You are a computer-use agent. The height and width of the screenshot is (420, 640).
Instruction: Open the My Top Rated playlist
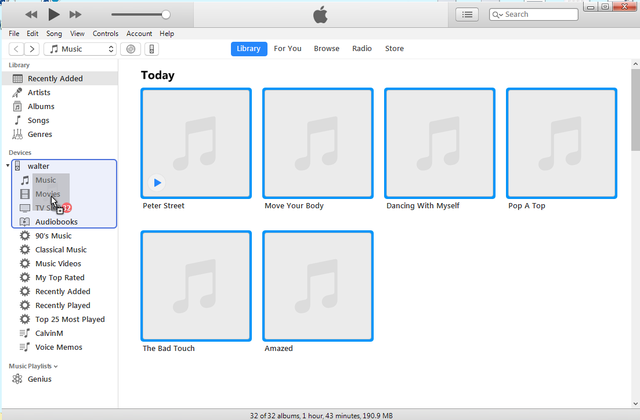60,278
